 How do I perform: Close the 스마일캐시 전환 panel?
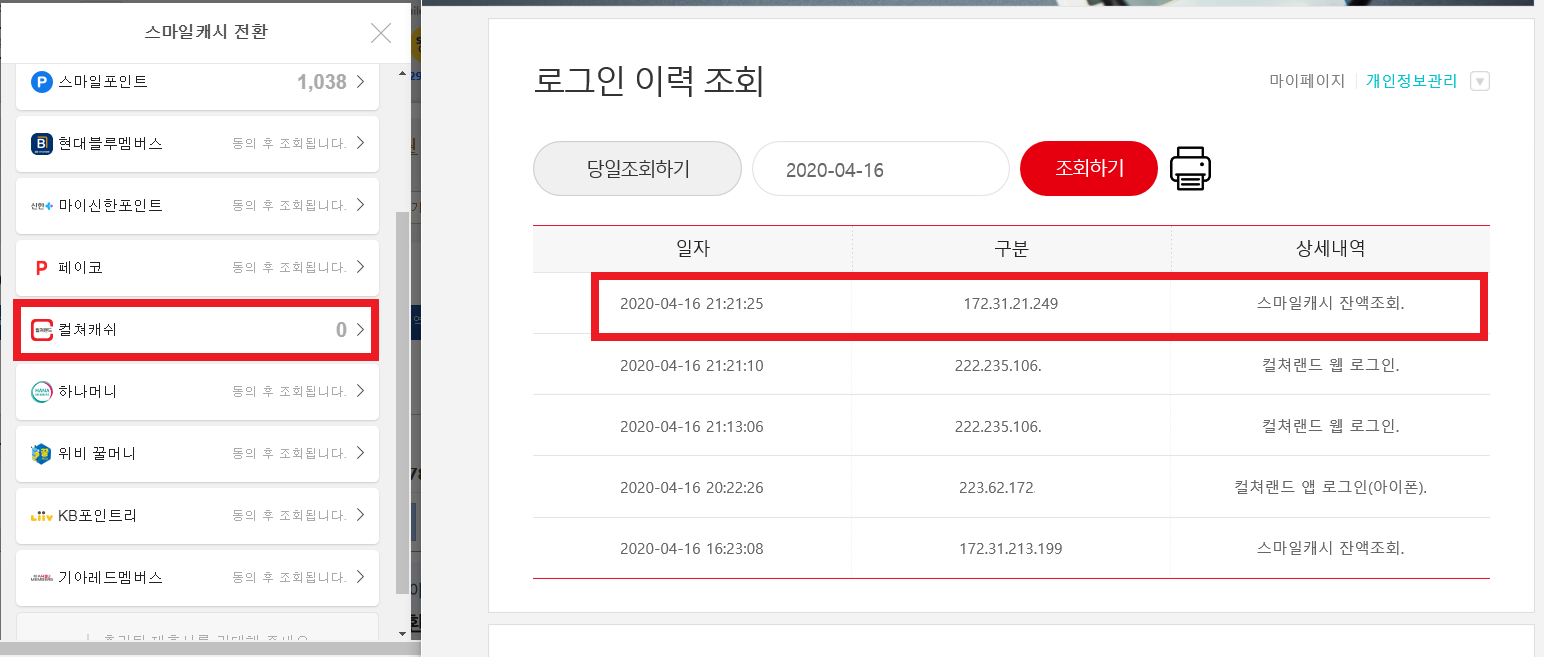[x=381, y=33]
